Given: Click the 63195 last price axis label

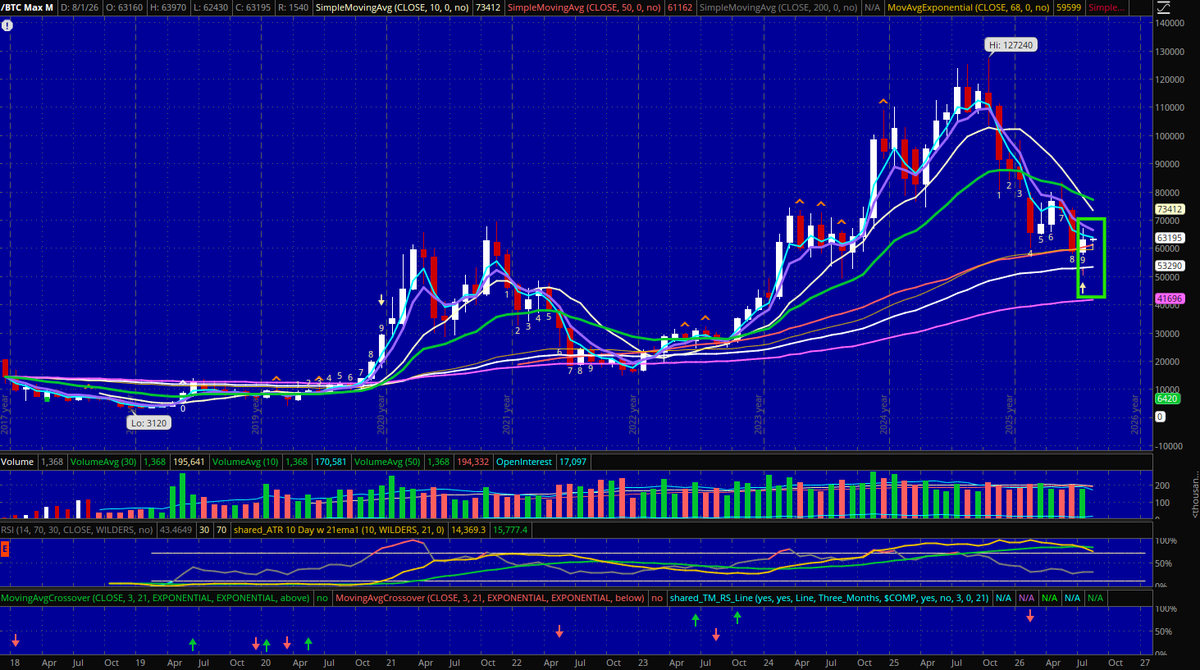Looking at the screenshot, I should (1169, 238).
